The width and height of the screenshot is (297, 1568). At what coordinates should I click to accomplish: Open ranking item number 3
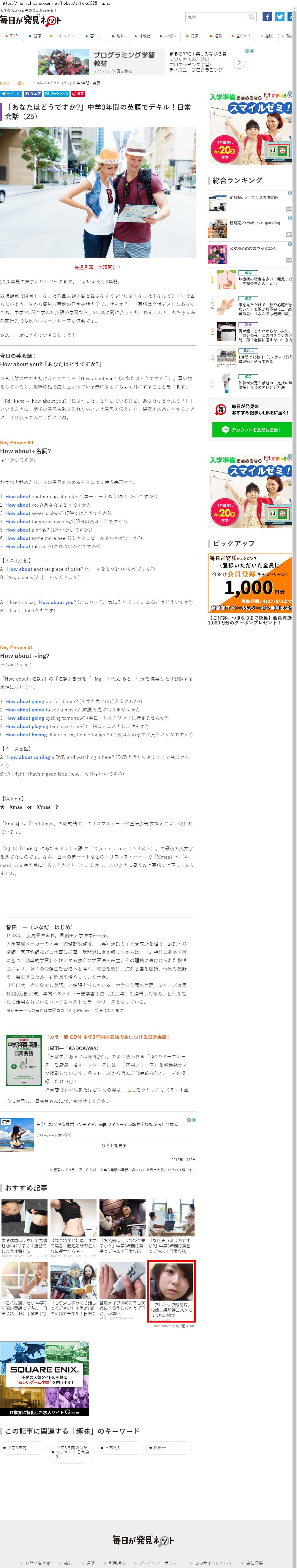[249, 332]
